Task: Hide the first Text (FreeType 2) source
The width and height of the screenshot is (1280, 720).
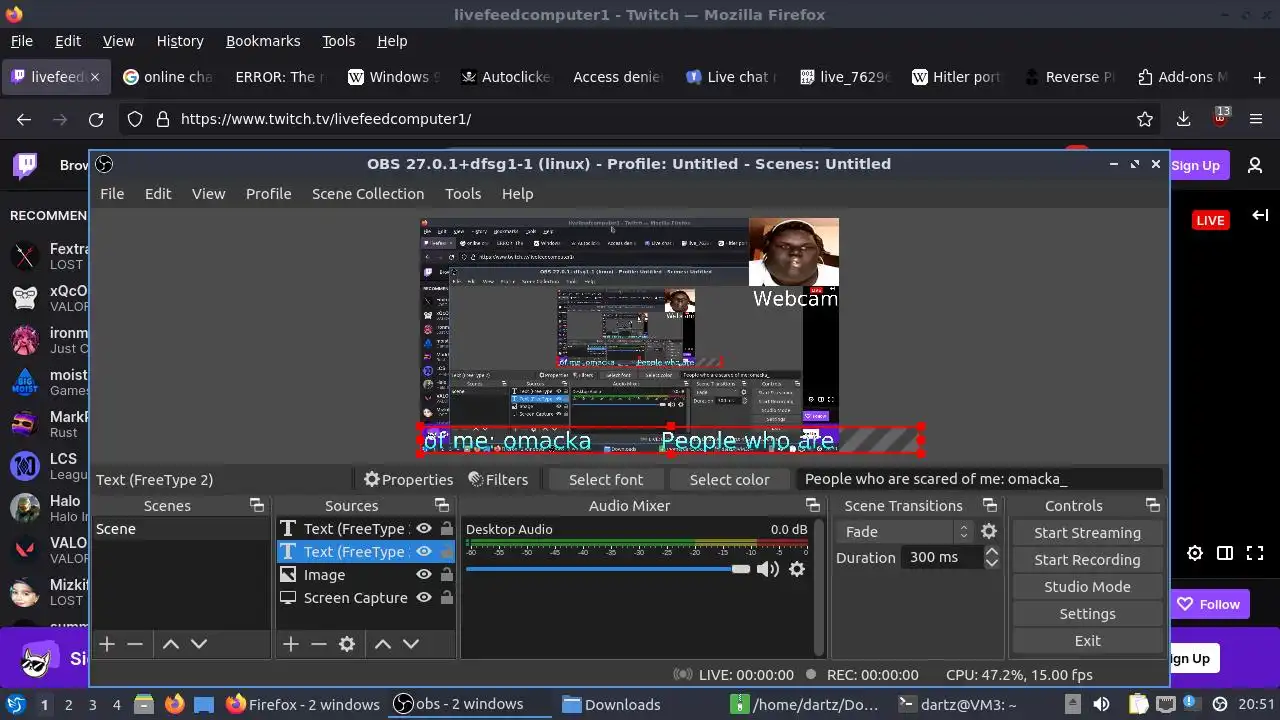Action: pos(424,529)
